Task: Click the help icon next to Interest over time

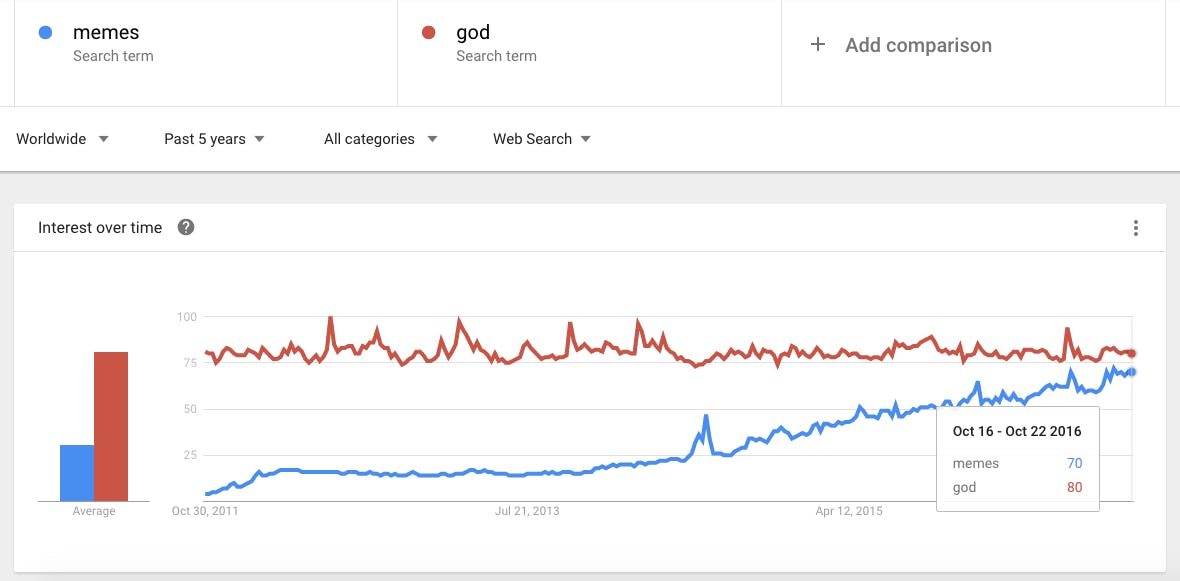Action: tap(186, 227)
